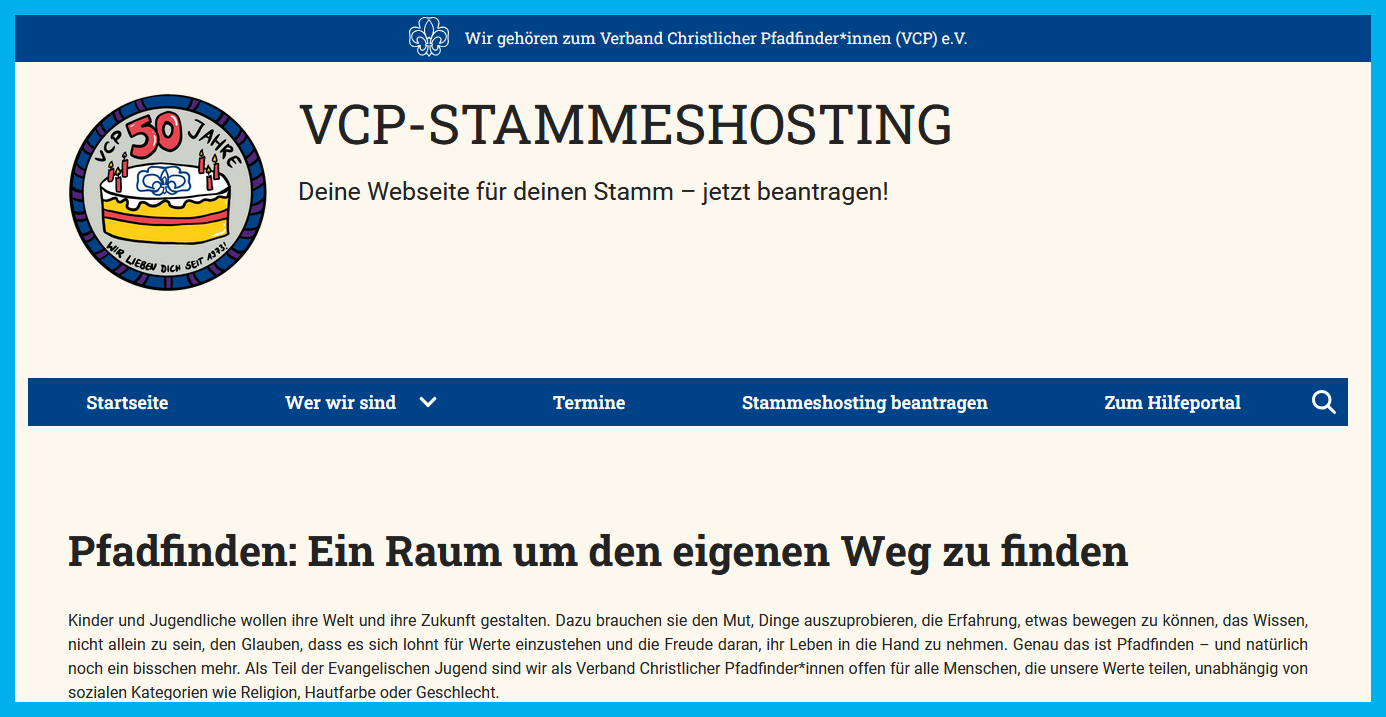The image size is (1386, 717).
Task: Click the cake's yellow layer in the logo
Action: (165, 228)
